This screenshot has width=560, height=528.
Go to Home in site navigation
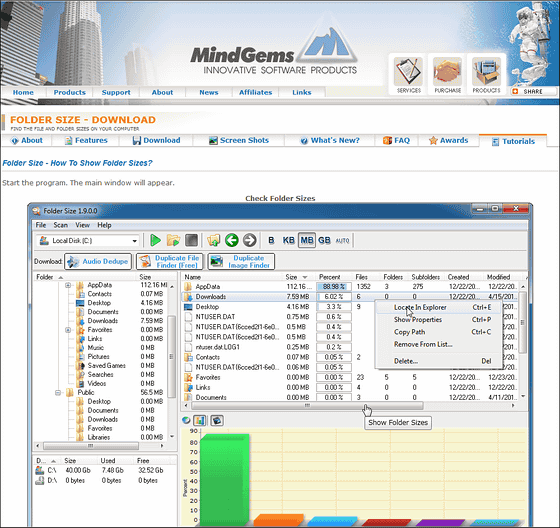[x=23, y=92]
